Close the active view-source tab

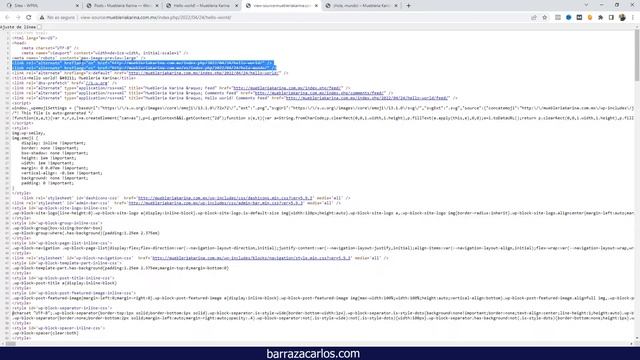pos(316,6)
